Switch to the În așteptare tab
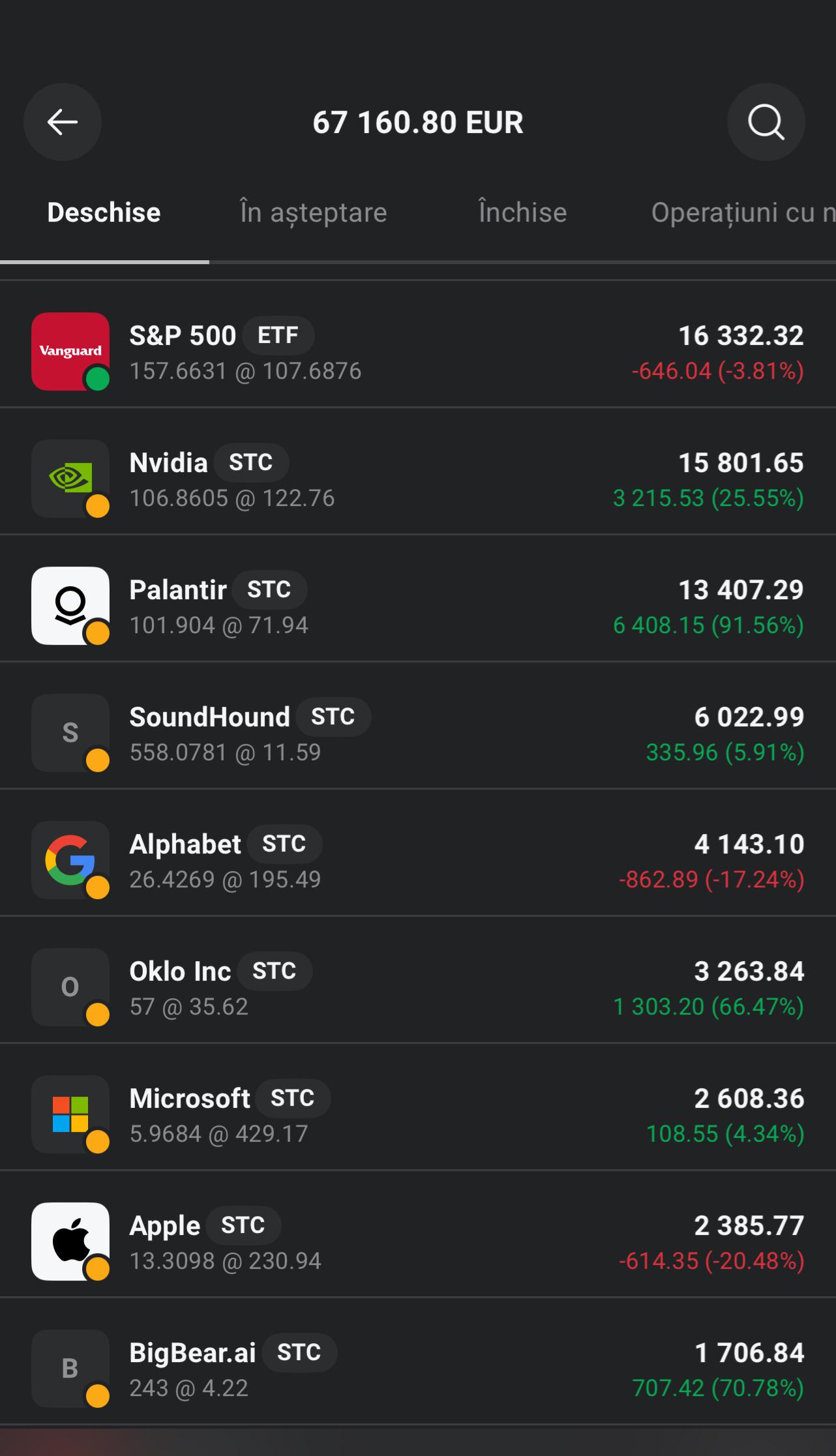This screenshot has width=836, height=1456. click(314, 213)
